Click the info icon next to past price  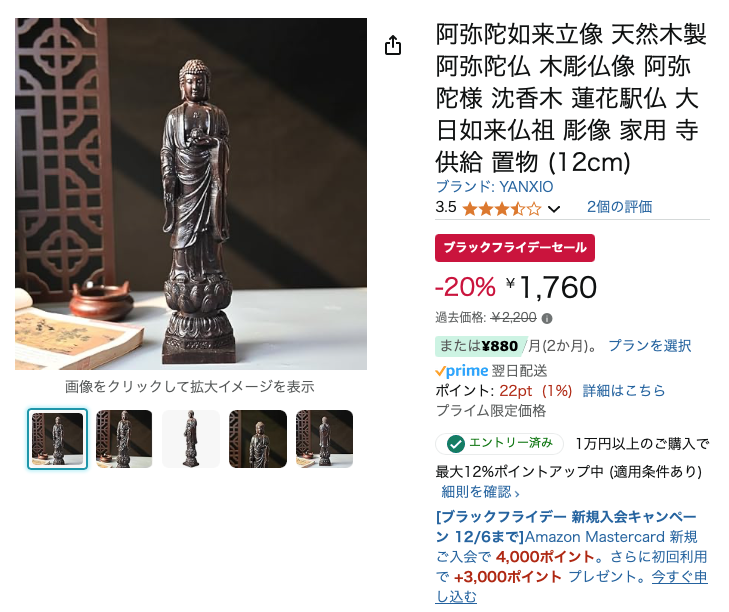pos(547,319)
